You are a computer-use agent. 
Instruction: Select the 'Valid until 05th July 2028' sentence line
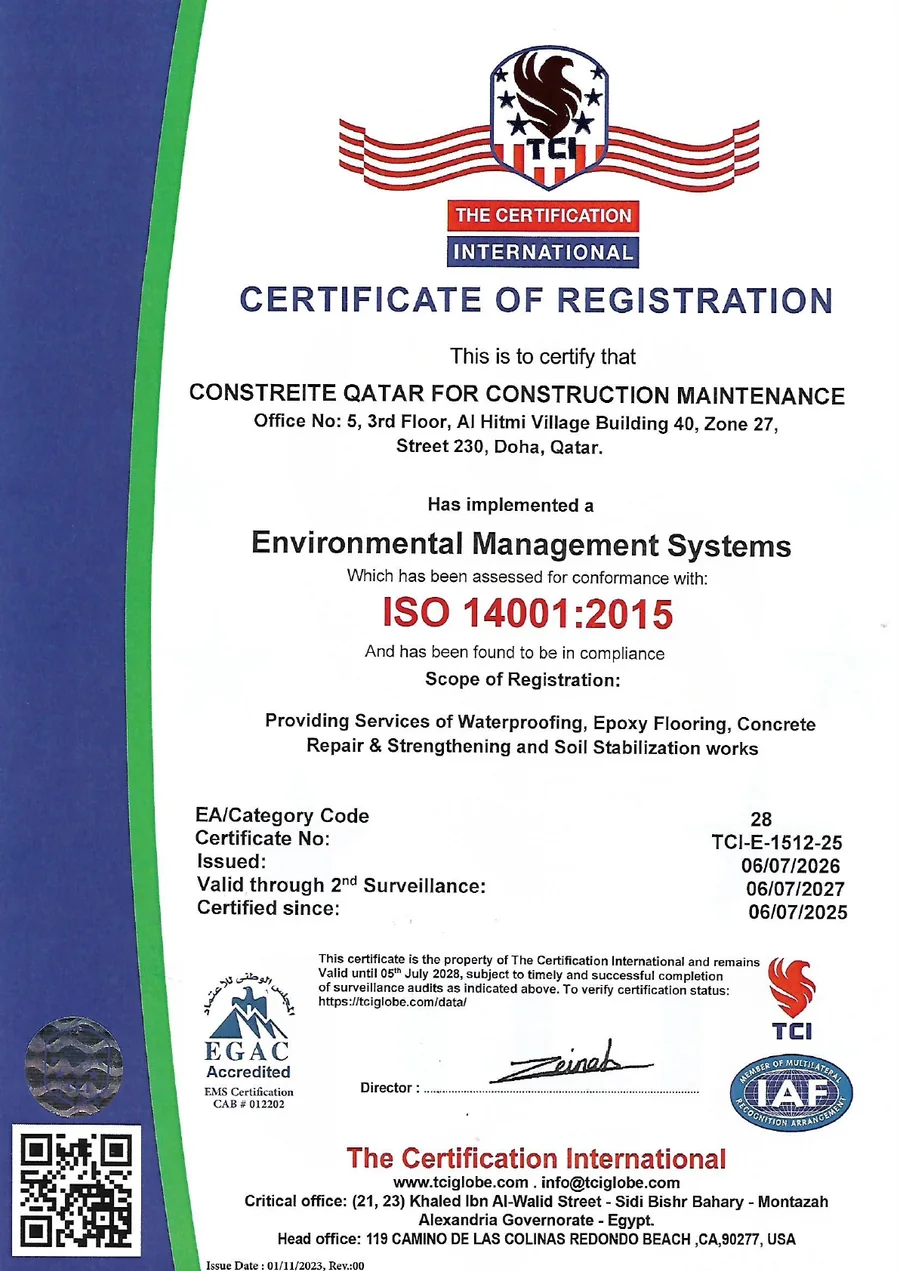click(x=521, y=975)
